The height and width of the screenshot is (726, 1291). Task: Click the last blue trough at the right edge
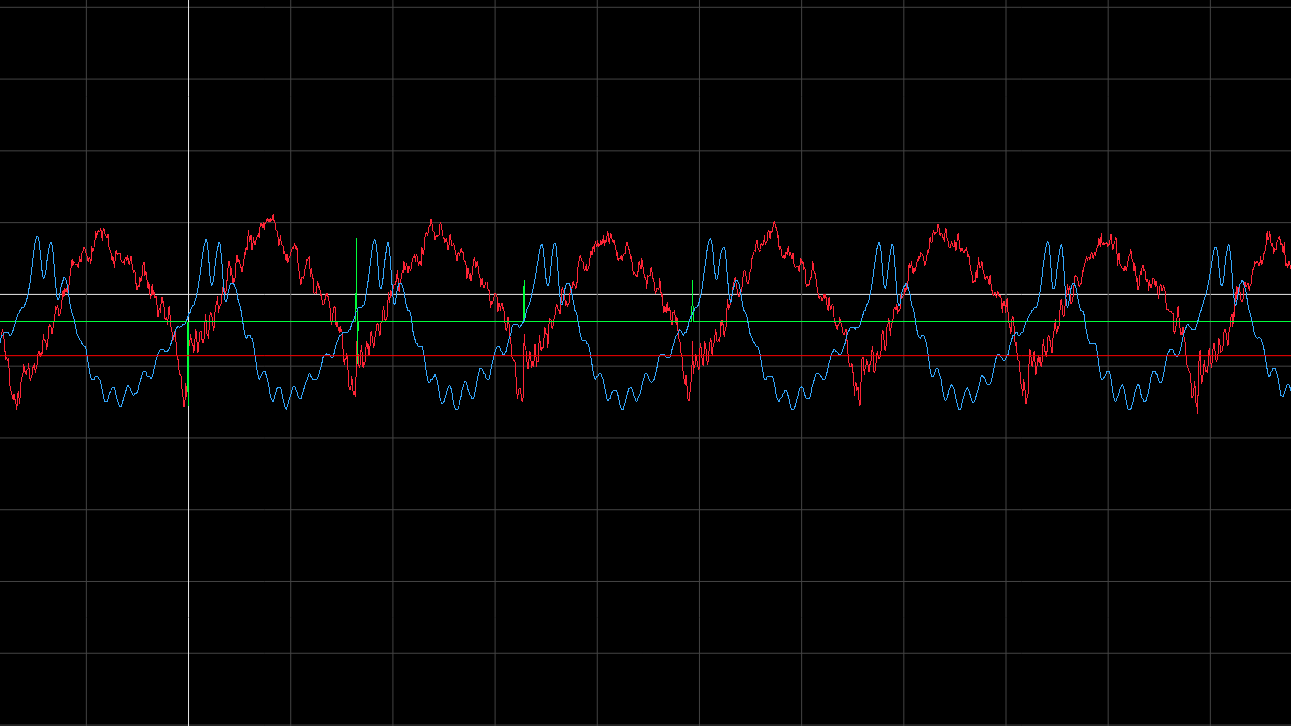(1285, 392)
